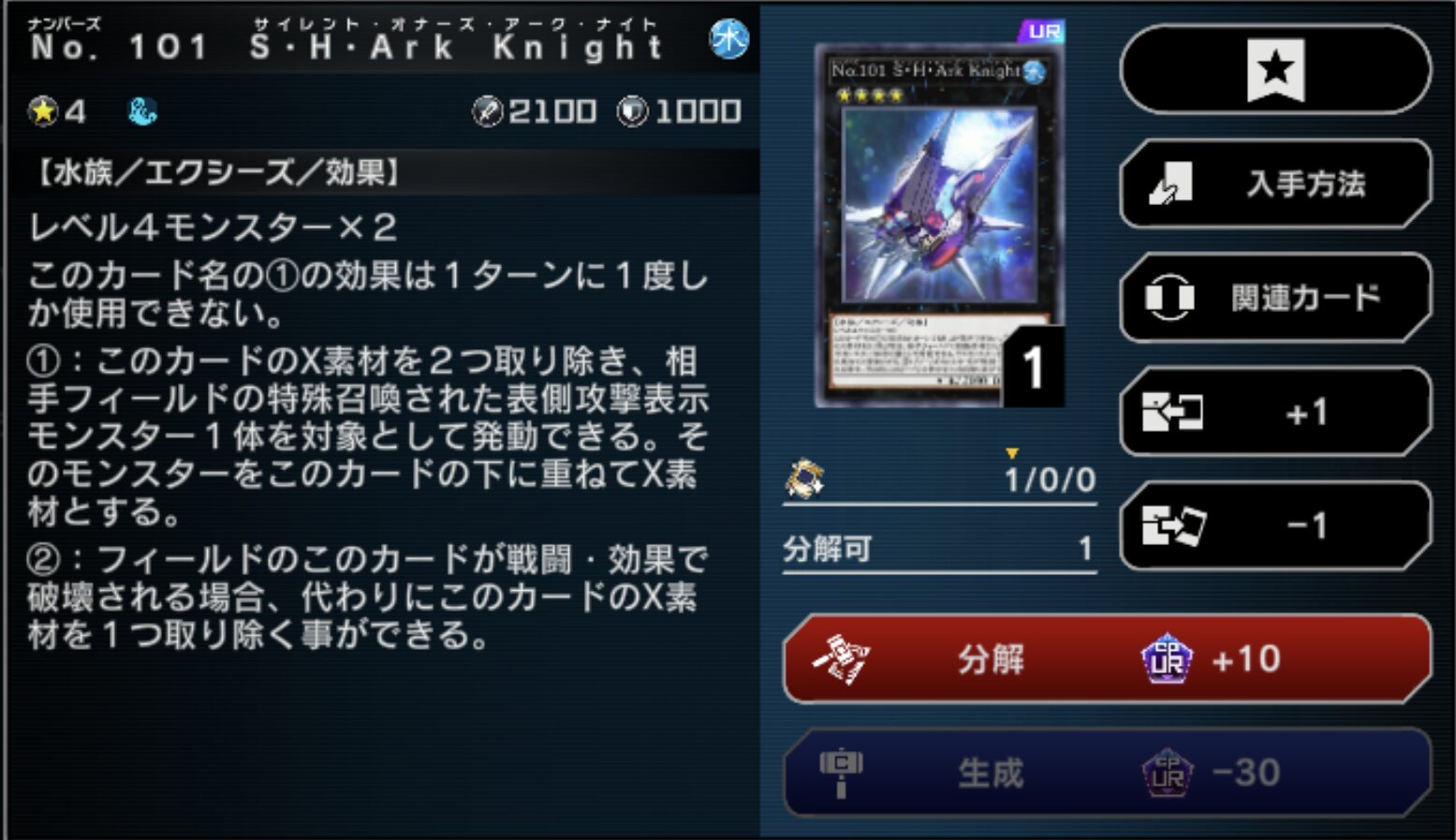Tap the owned quantity badge on the card image
Screen dimensions: 1456x840
pos(1033,366)
